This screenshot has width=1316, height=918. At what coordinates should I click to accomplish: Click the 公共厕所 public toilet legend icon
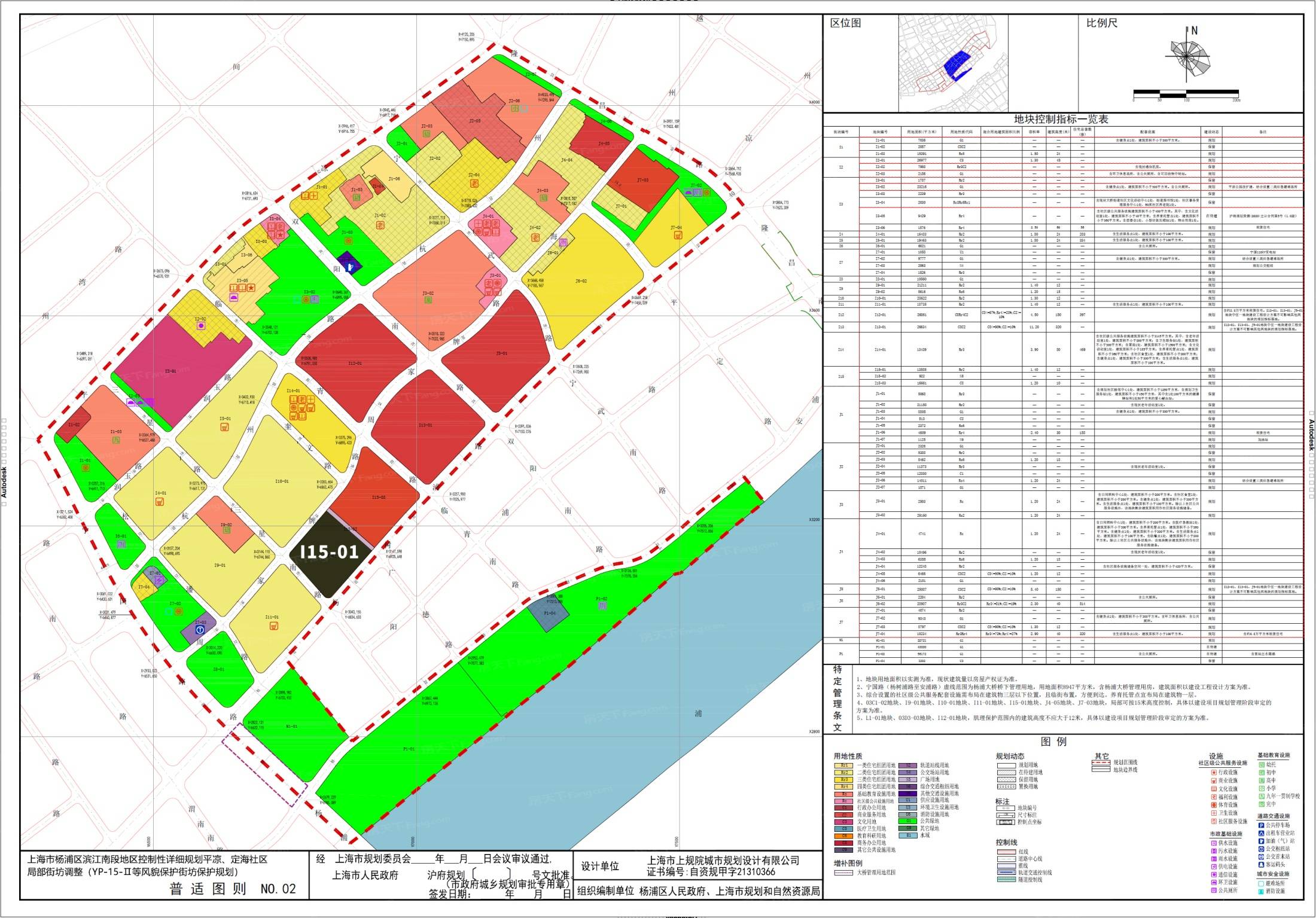point(1214,890)
